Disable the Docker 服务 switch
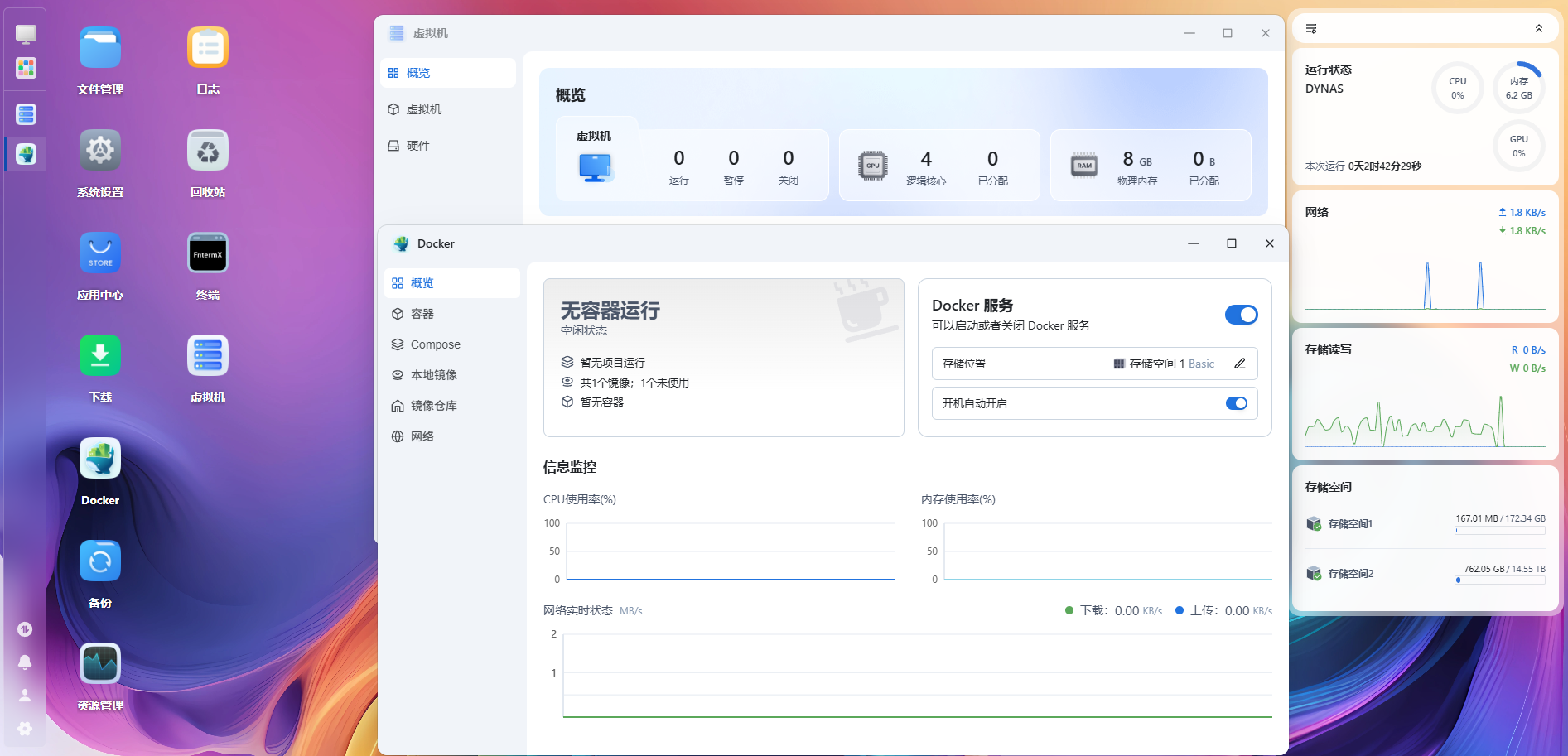1568x756 pixels. click(1241, 315)
